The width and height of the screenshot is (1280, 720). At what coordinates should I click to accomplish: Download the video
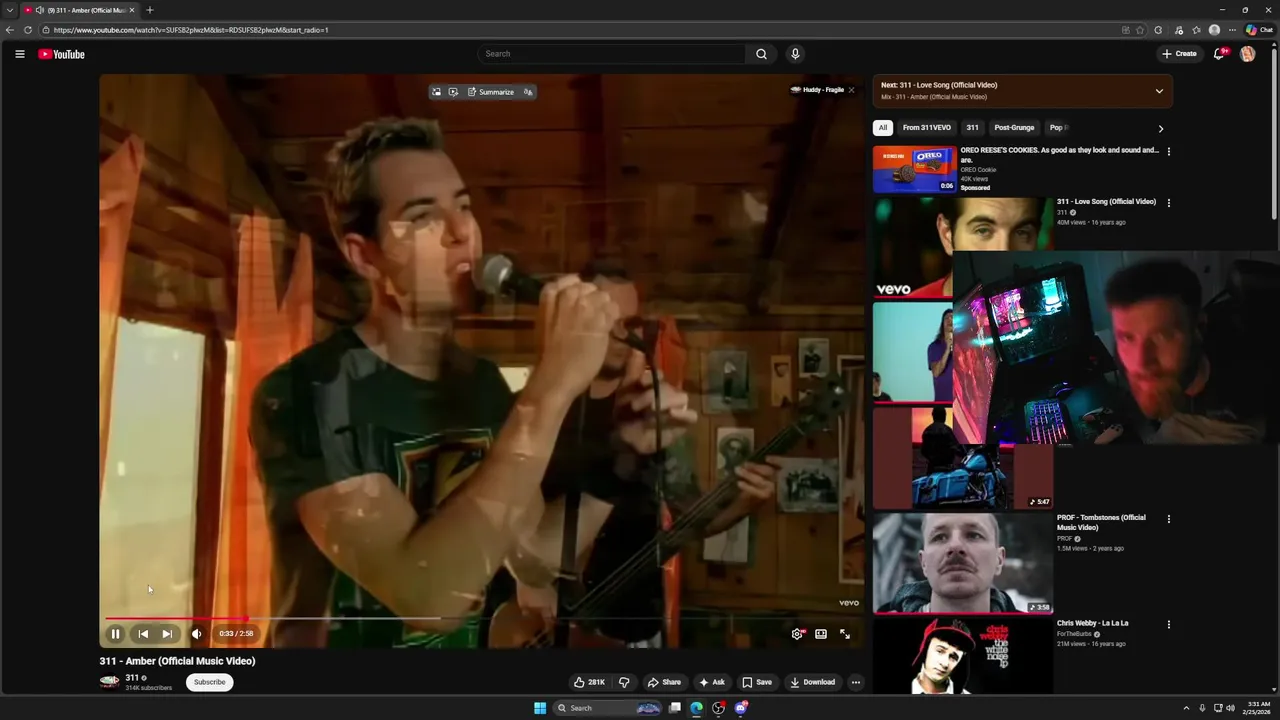click(x=812, y=682)
